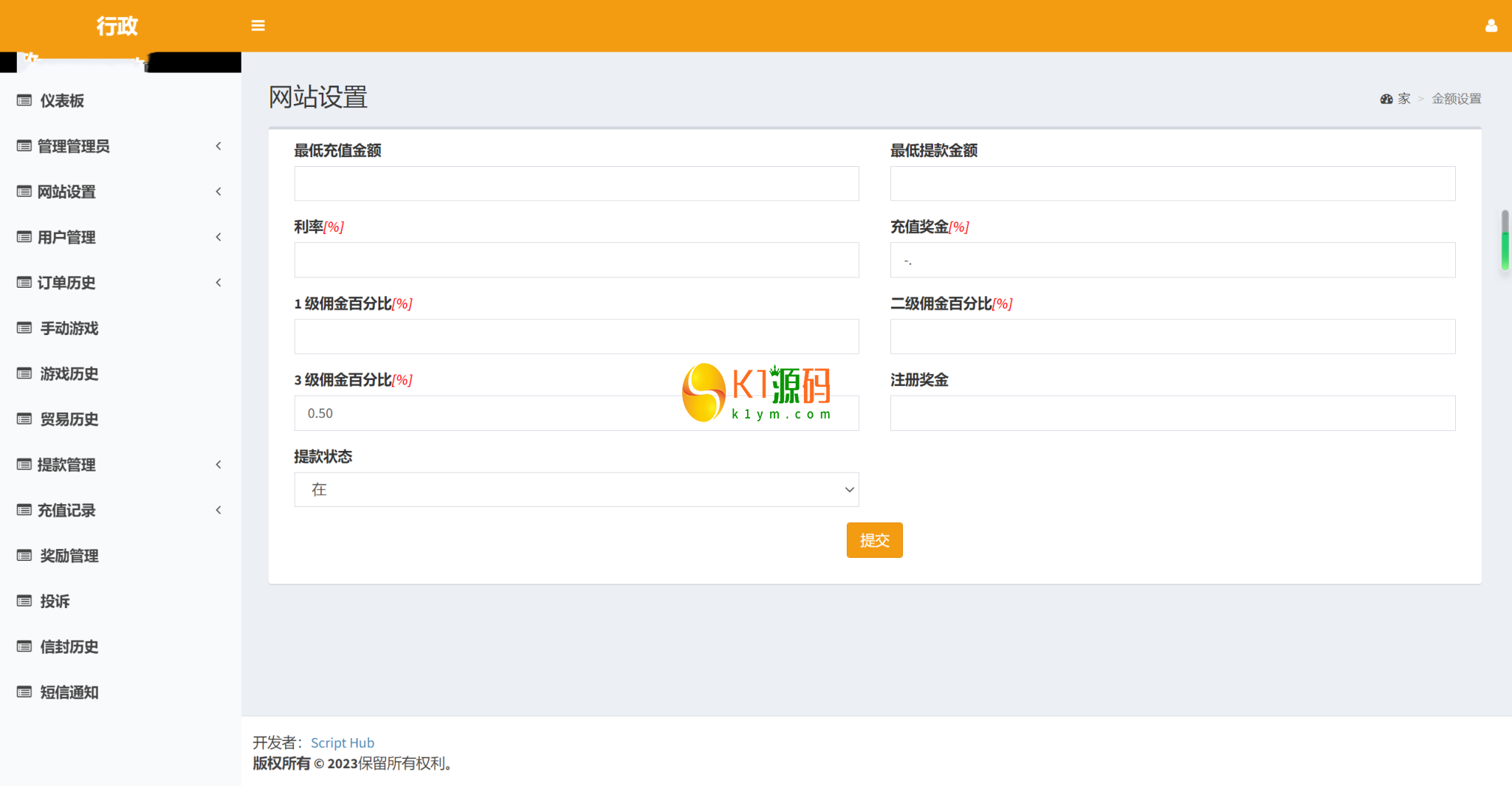Expand the 管理管理员 submenu chevron

[x=219, y=146]
